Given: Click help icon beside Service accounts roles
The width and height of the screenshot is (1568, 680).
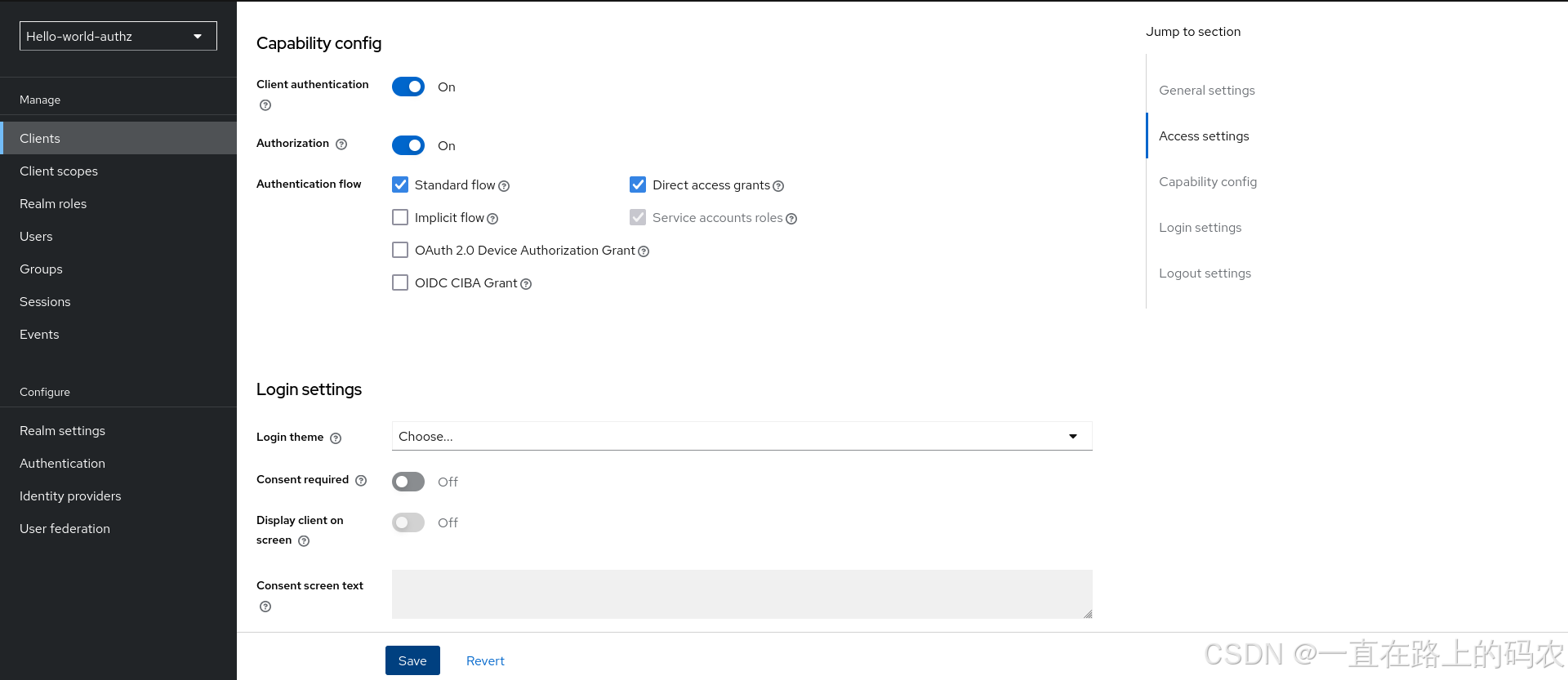Looking at the screenshot, I should (791, 219).
